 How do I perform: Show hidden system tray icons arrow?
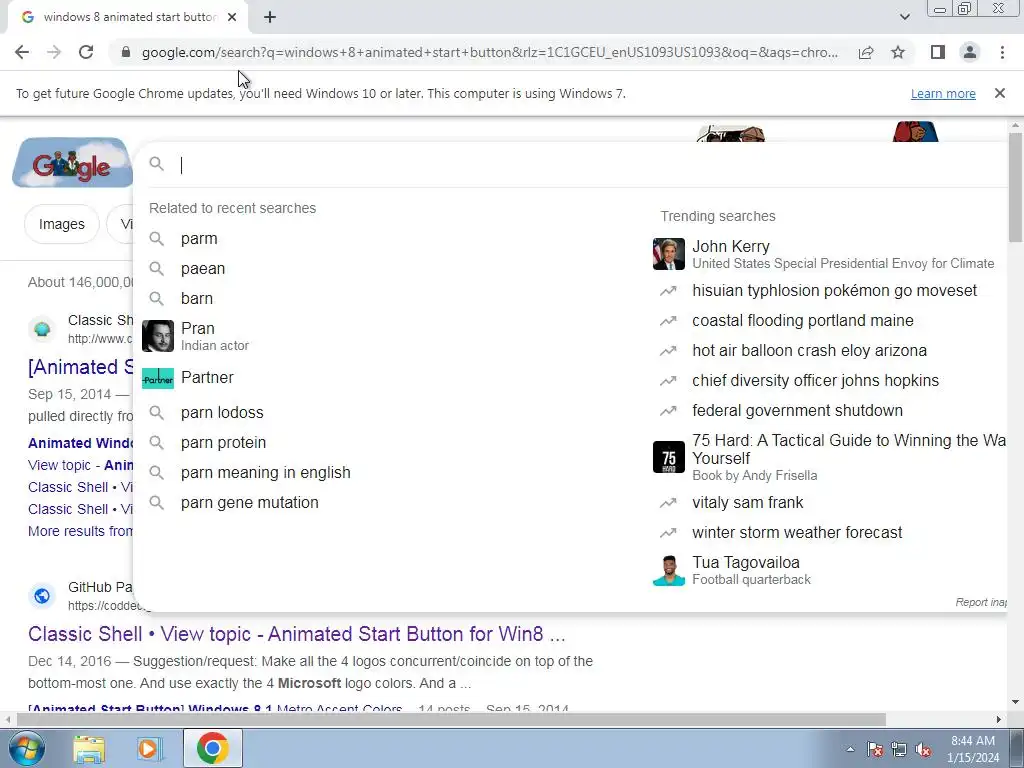(x=850, y=749)
